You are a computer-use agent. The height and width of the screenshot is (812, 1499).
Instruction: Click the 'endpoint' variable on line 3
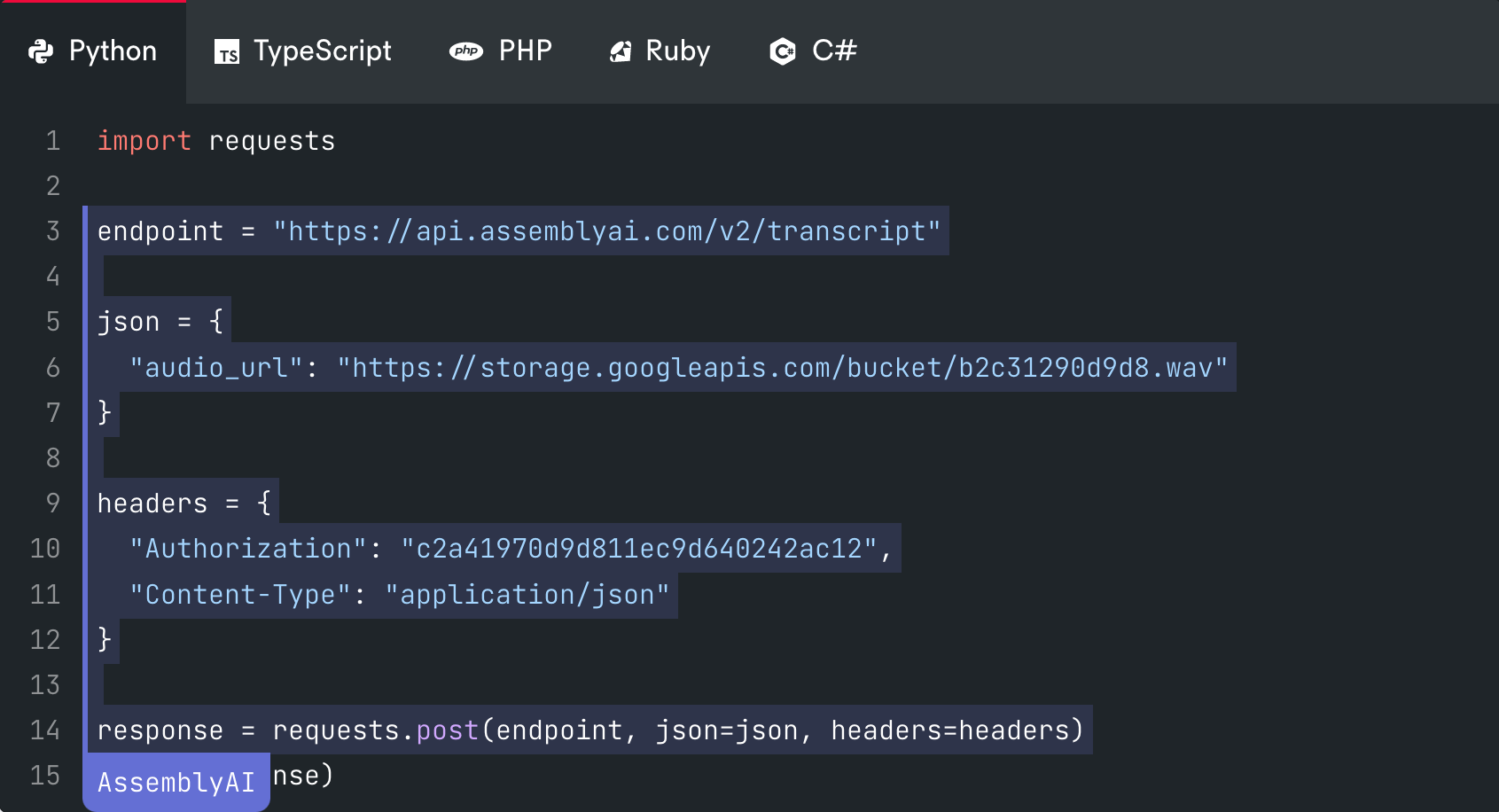[160, 231]
